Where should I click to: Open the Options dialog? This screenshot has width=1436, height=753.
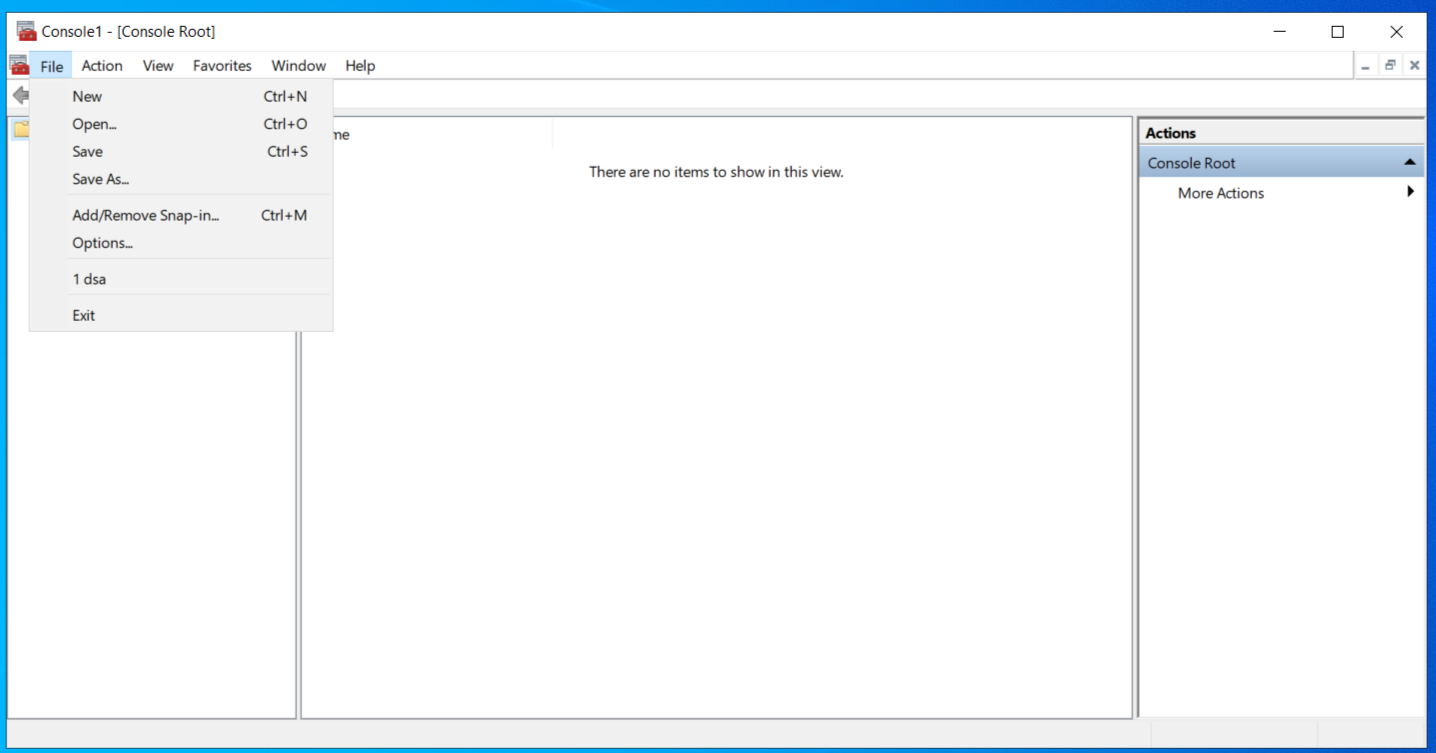103,243
